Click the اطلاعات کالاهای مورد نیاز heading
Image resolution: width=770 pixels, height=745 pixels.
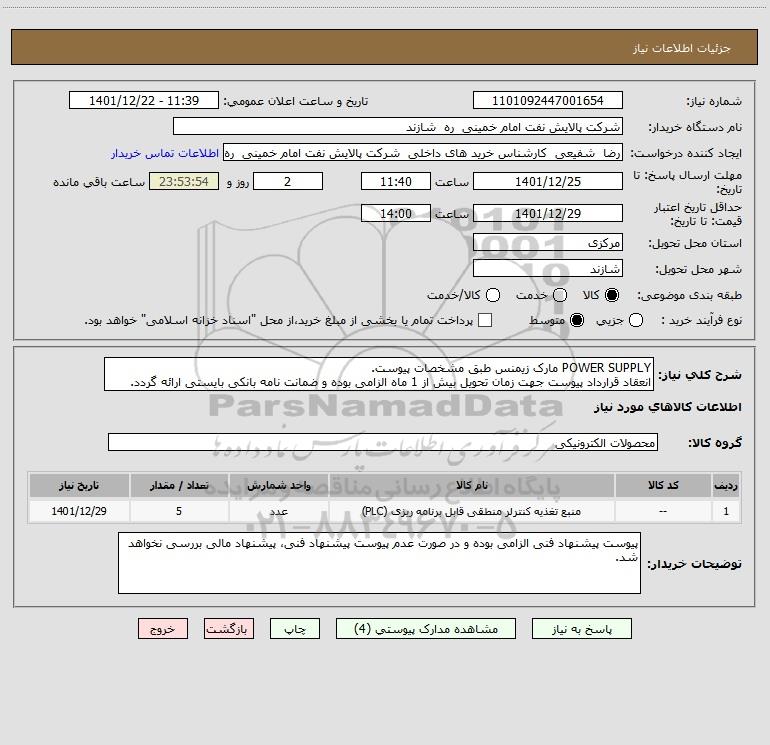tap(668, 407)
